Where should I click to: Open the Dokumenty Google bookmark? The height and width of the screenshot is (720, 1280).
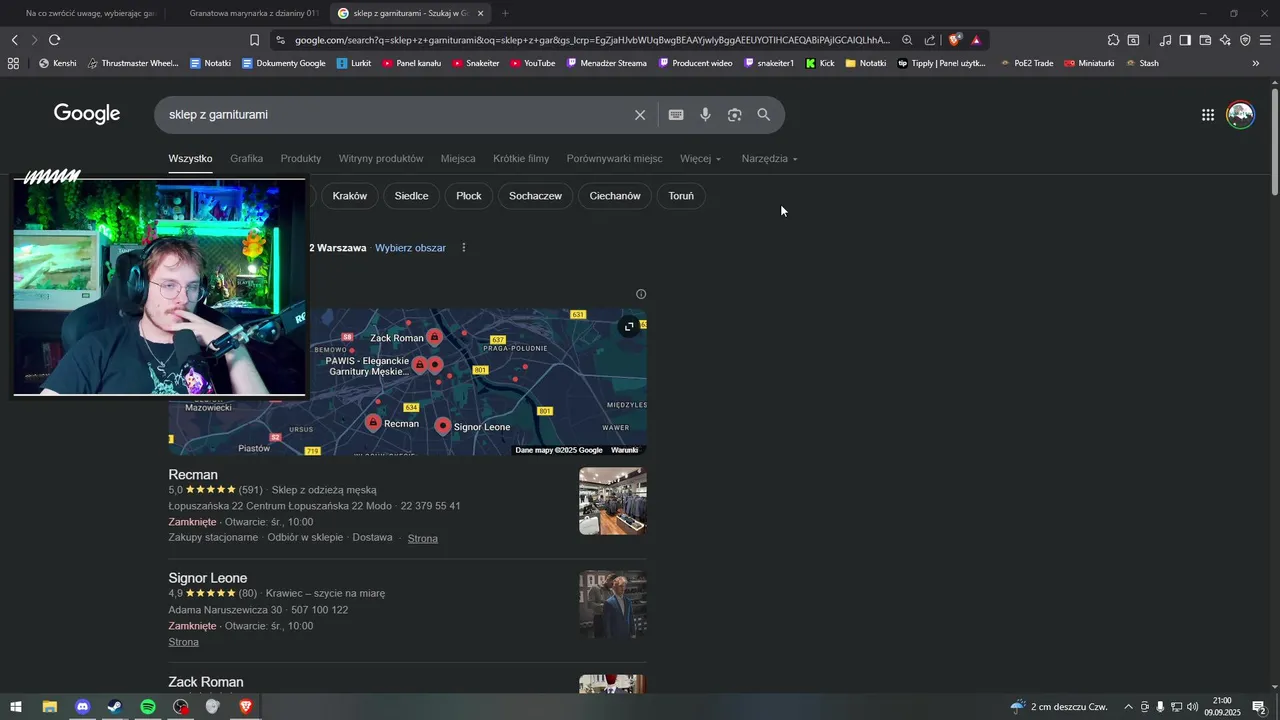coord(283,63)
